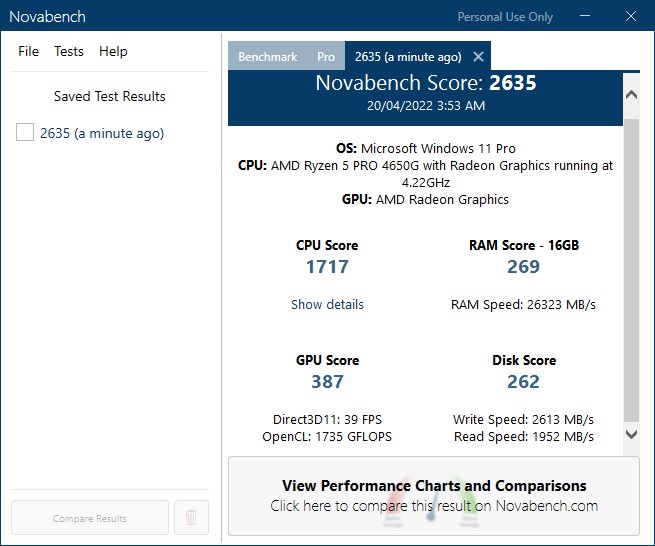Click the RAM score value 269
The width and height of the screenshot is (655, 546).
523,267
